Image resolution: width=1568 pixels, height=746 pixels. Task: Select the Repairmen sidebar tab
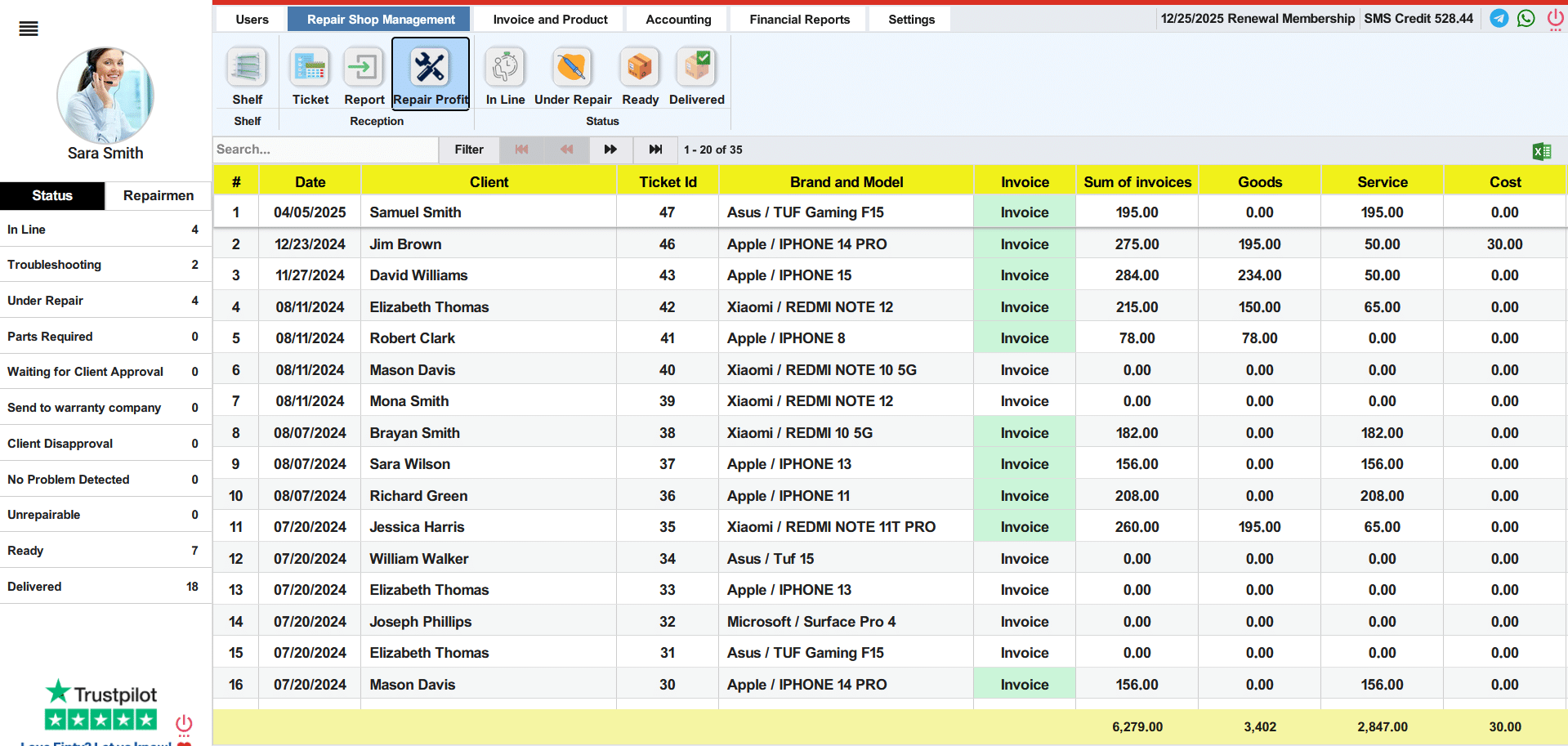click(159, 196)
